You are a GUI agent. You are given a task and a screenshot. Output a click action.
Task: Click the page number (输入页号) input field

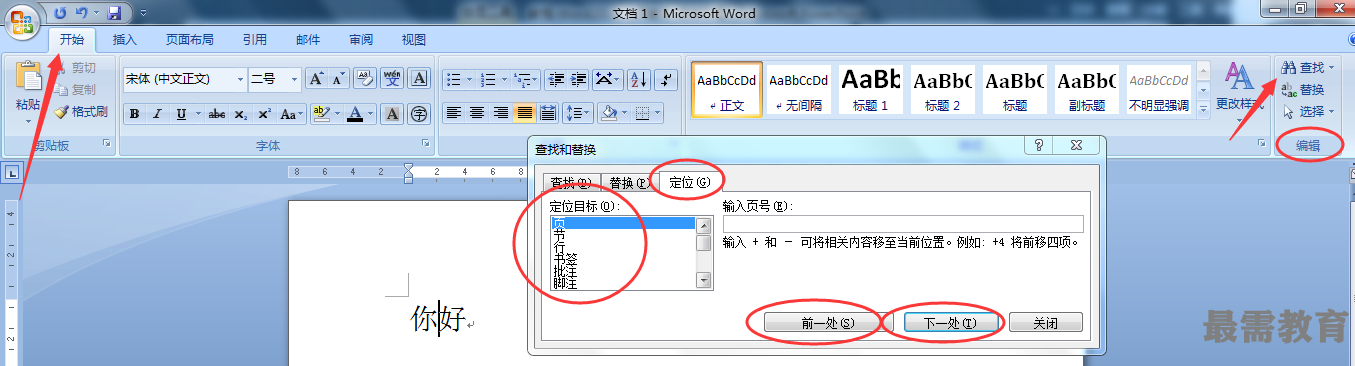pyautogui.click(x=903, y=224)
